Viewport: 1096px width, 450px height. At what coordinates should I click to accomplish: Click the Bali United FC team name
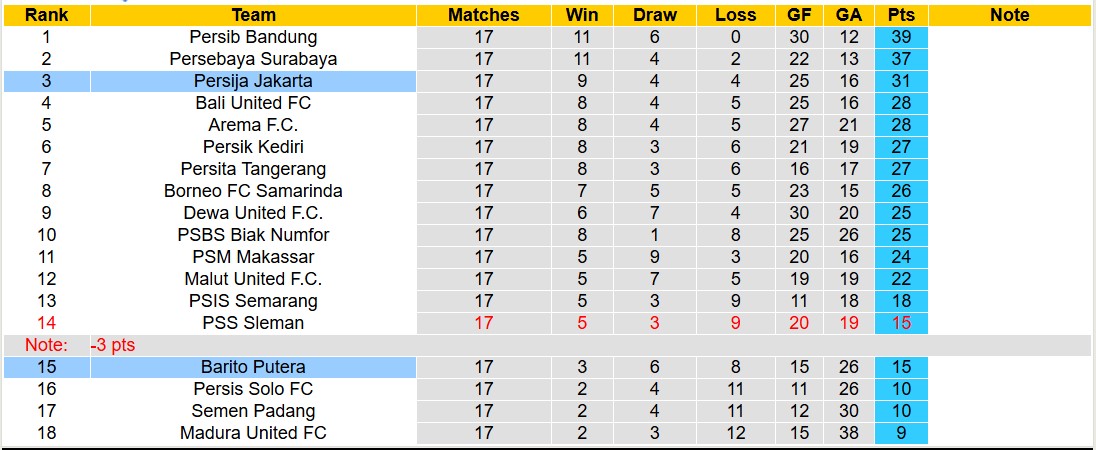[x=253, y=103]
